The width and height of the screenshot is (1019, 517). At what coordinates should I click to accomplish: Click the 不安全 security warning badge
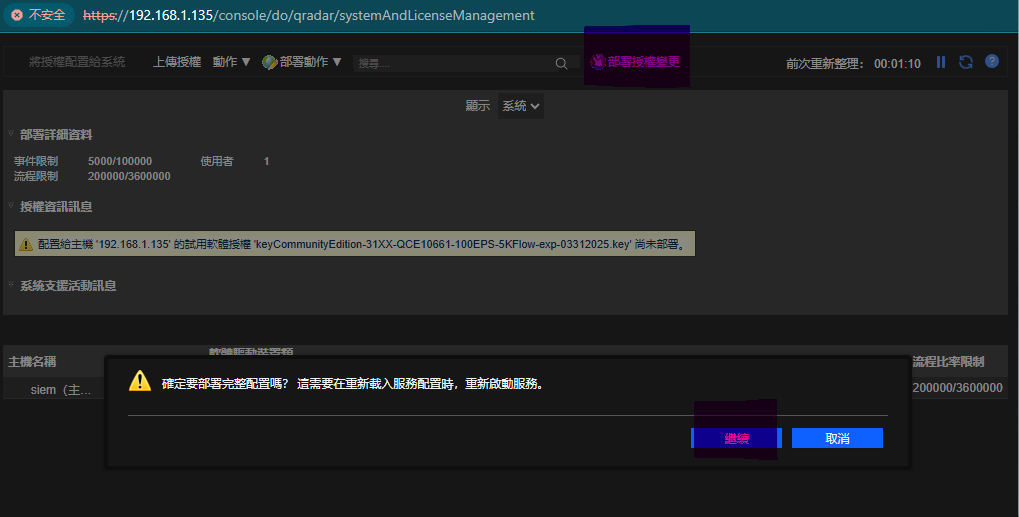(x=38, y=15)
